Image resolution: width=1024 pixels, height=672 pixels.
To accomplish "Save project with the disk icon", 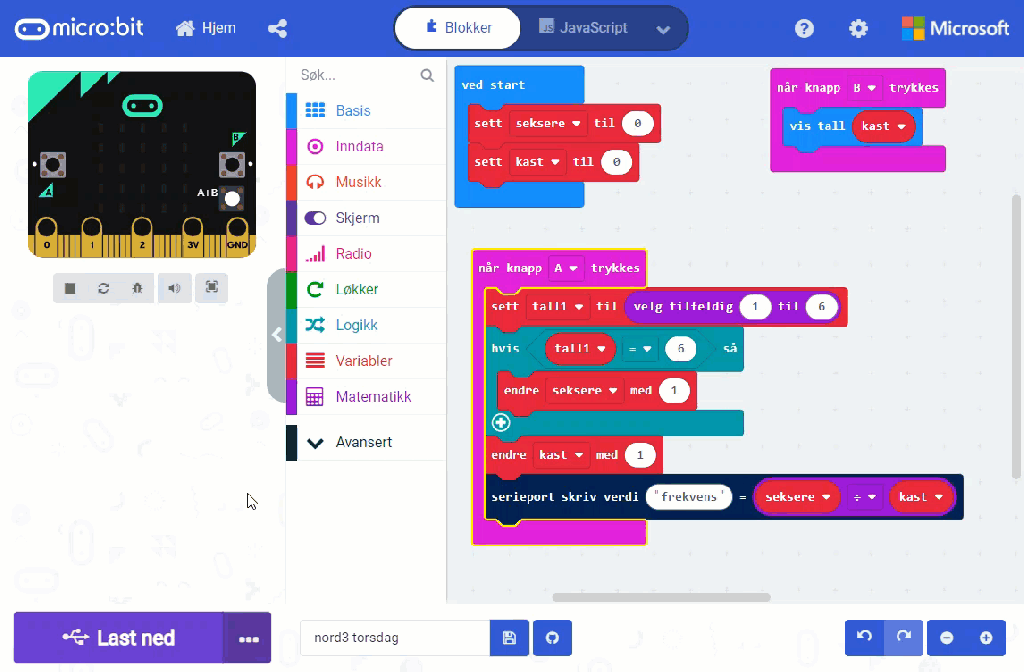I will [x=509, y=638].
